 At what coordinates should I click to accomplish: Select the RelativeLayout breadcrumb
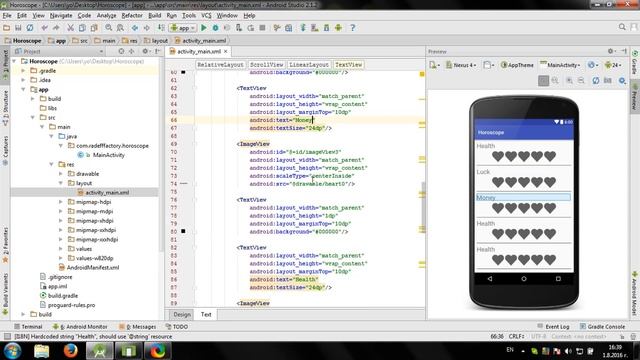click(220, 65)
